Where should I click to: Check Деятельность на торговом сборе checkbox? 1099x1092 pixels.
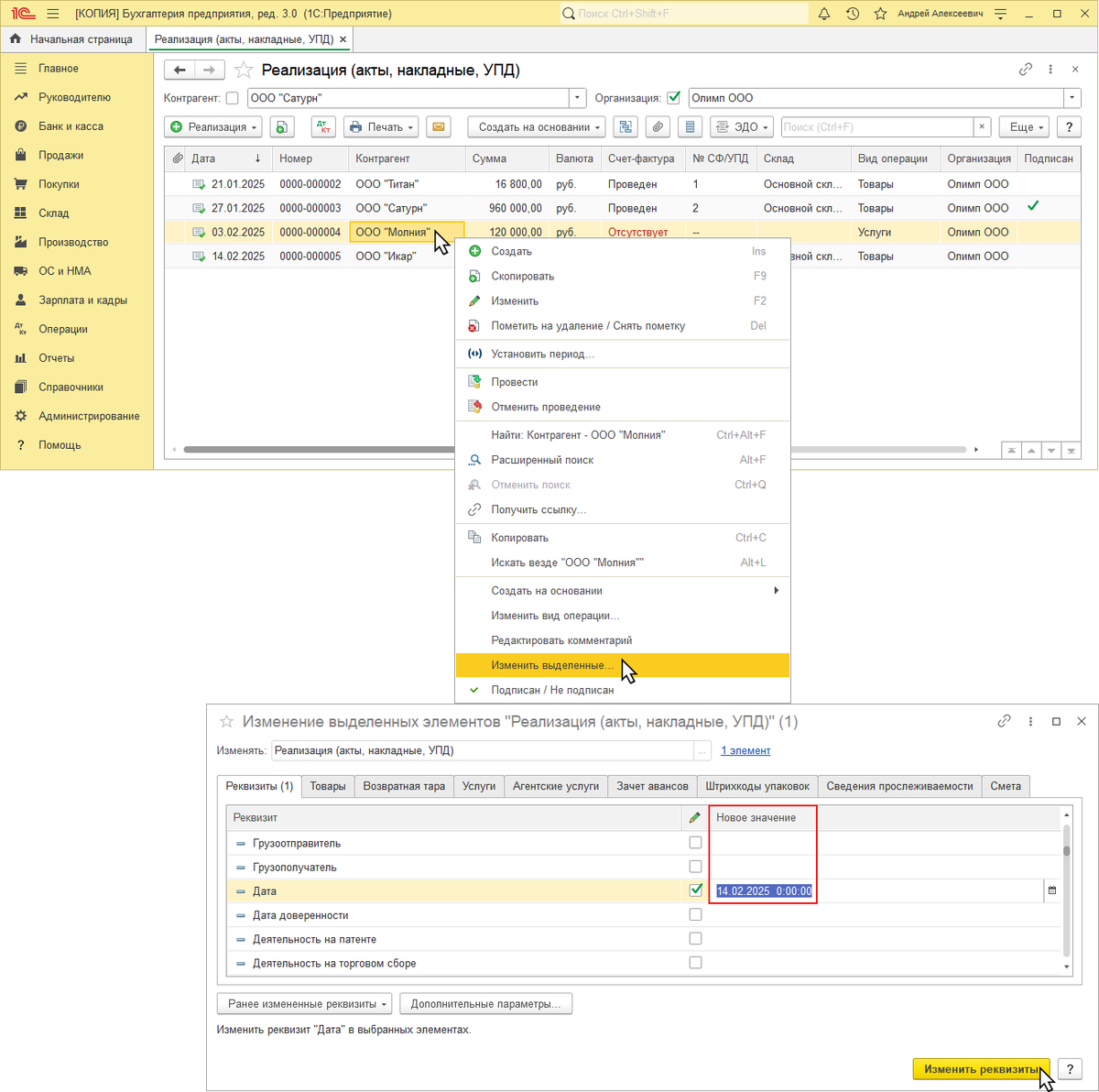click(695, 963)
